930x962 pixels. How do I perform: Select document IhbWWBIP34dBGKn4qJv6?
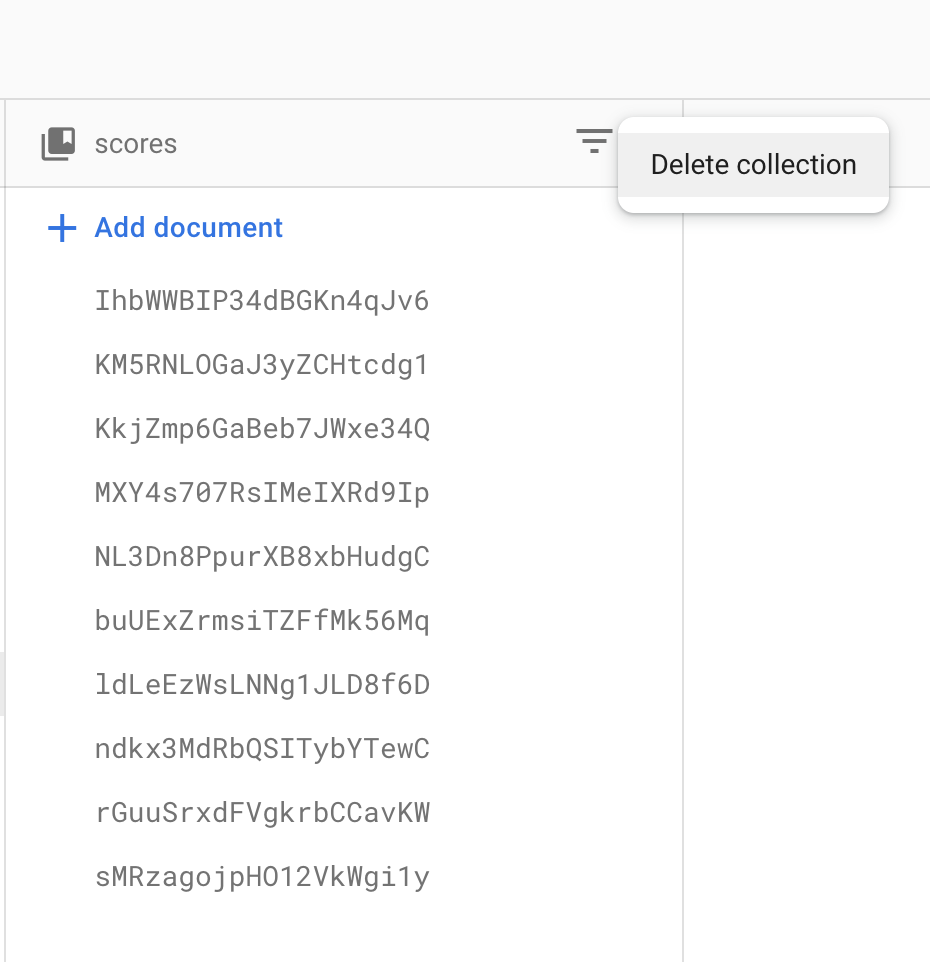click(262, 300)
